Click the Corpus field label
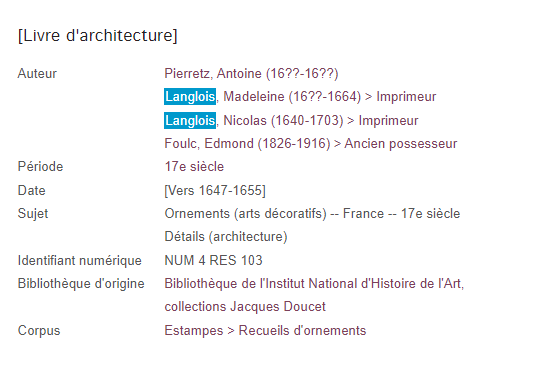The height and width of the screenshot is (373, 534). 39,330
